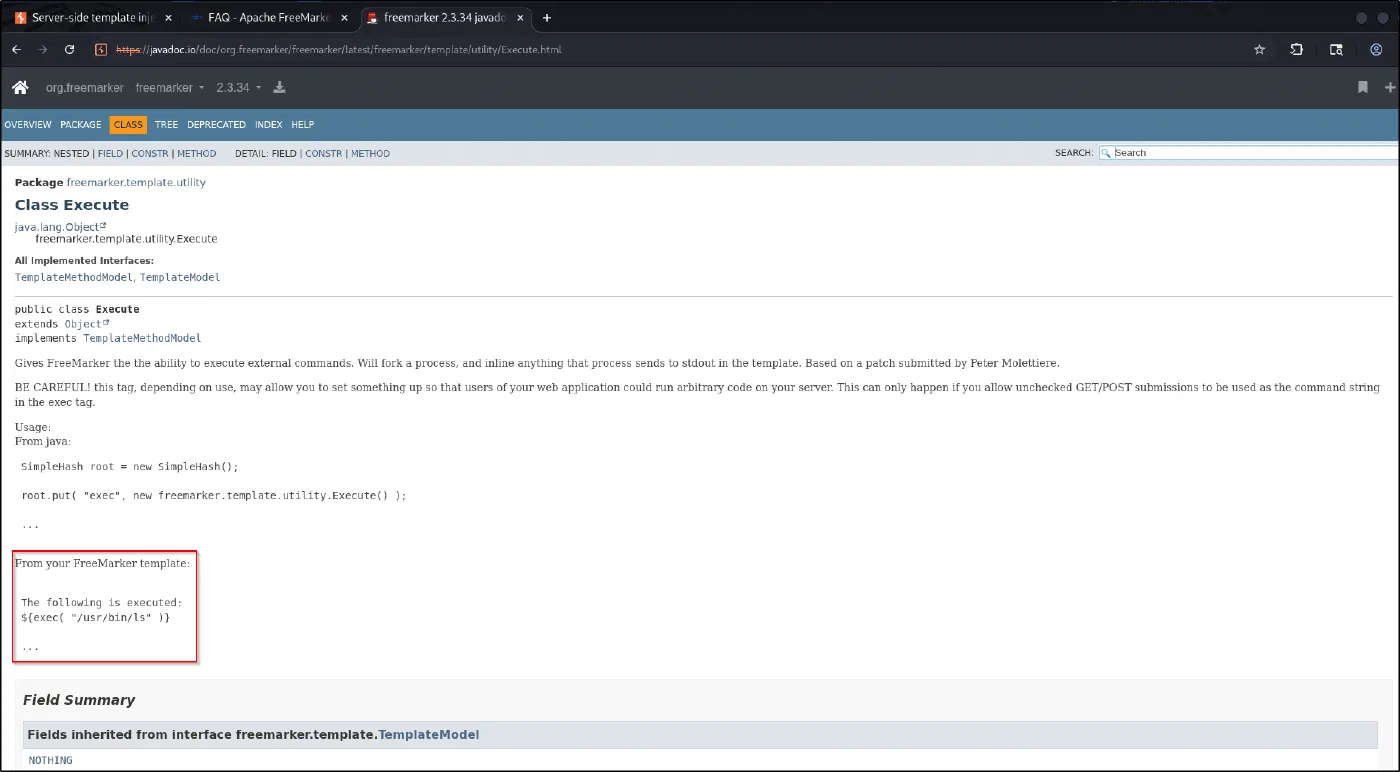Open the tab search icon in toolbar
Screen dimensions: 1400x772
[x=1336, y=49]
